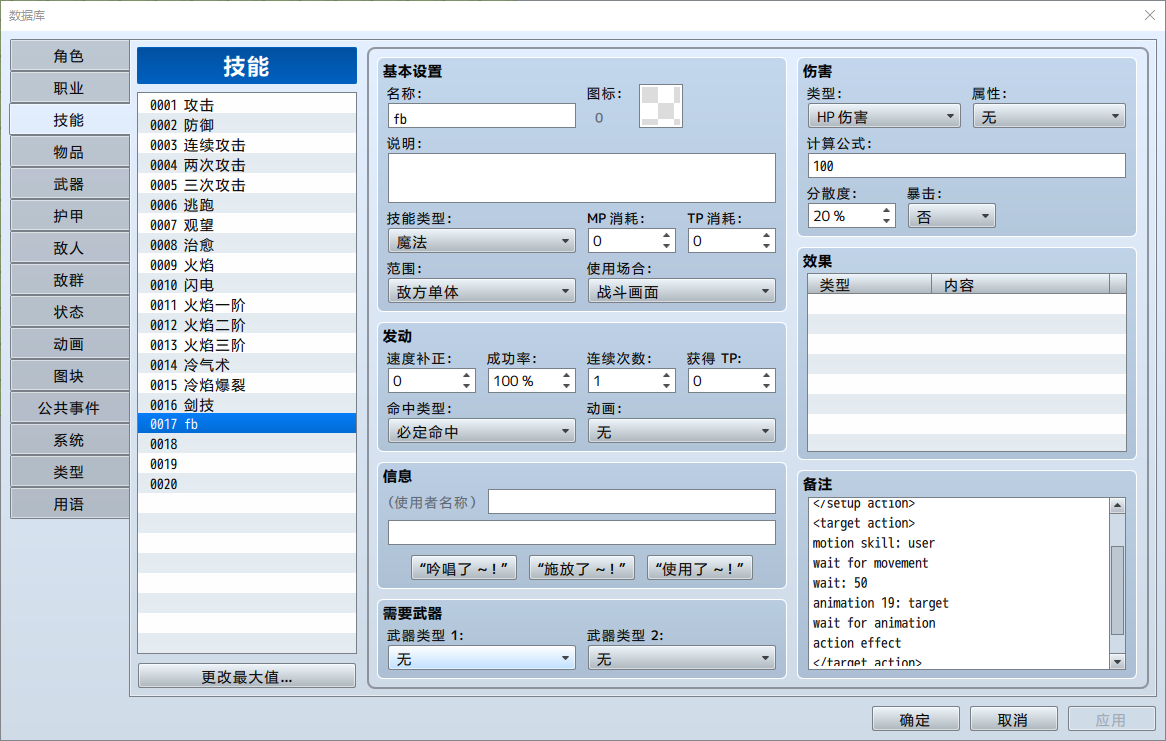Click the 更改最大值... button

pos(247,676)
